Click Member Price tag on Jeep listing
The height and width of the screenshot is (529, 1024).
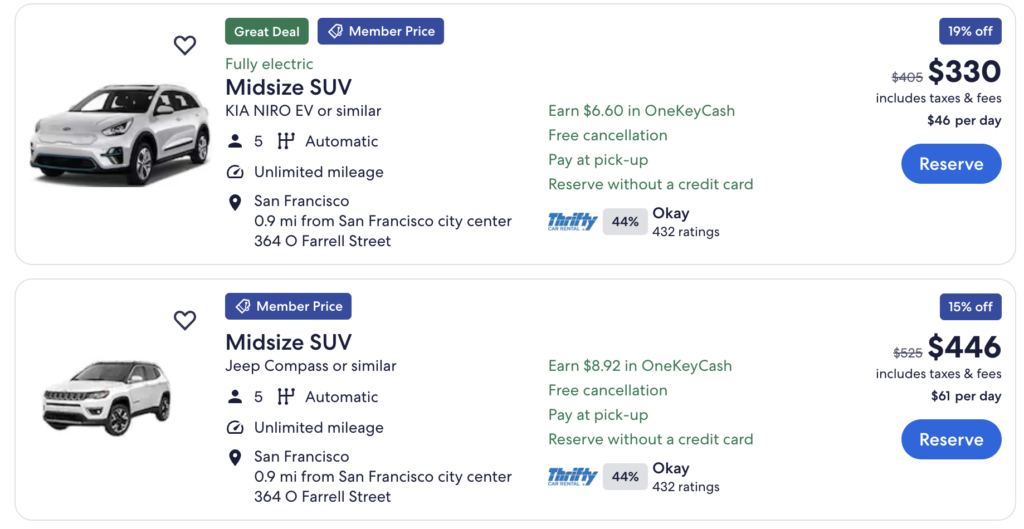(x=288, y=306)
